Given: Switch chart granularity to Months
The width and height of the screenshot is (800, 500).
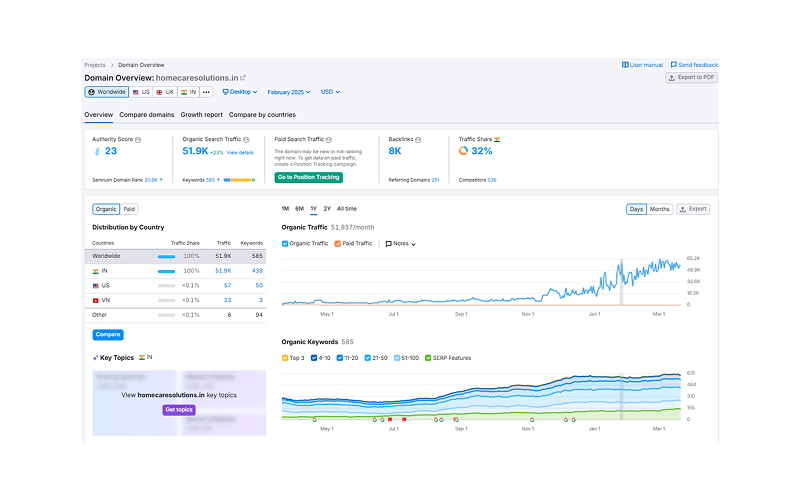Looking at the screenshot, I should click(x=660, y=209).
